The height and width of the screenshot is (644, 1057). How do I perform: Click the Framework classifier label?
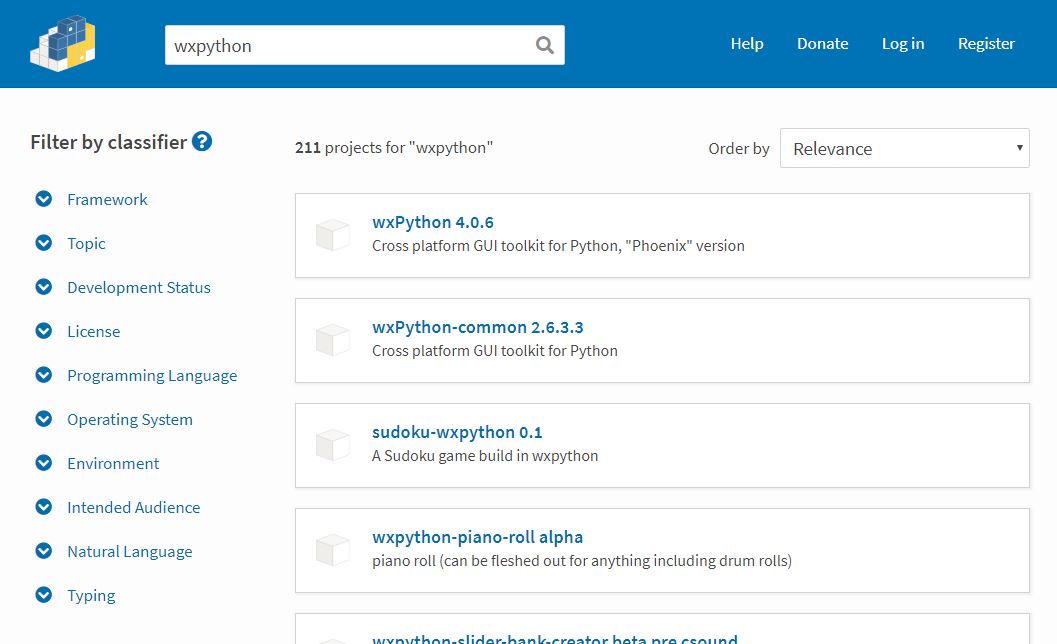click(107, 200)
